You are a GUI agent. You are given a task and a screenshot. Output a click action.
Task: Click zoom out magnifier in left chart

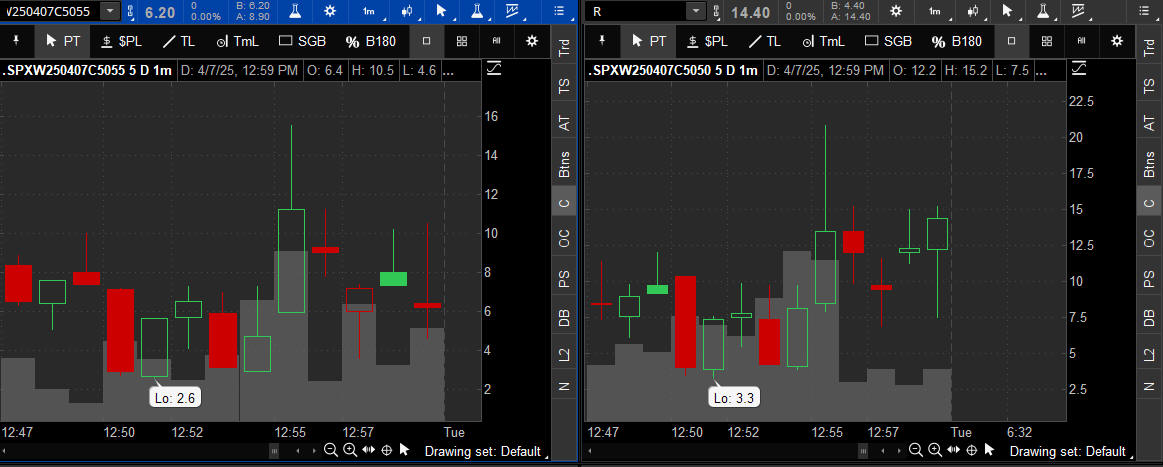pyautogui.click(x=331, y=450)
